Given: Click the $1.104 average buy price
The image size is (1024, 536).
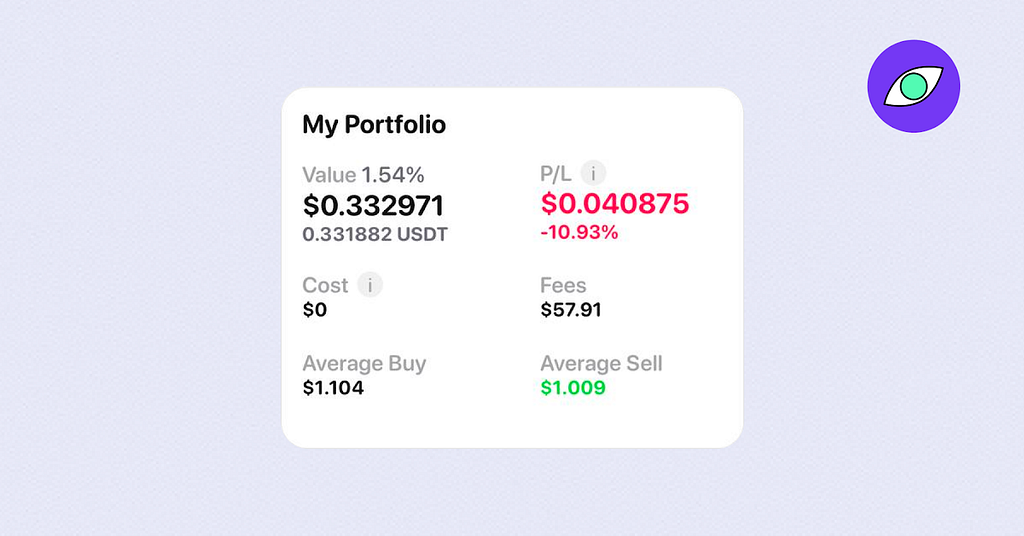Looking at the screenshot, I should point(333,388).
